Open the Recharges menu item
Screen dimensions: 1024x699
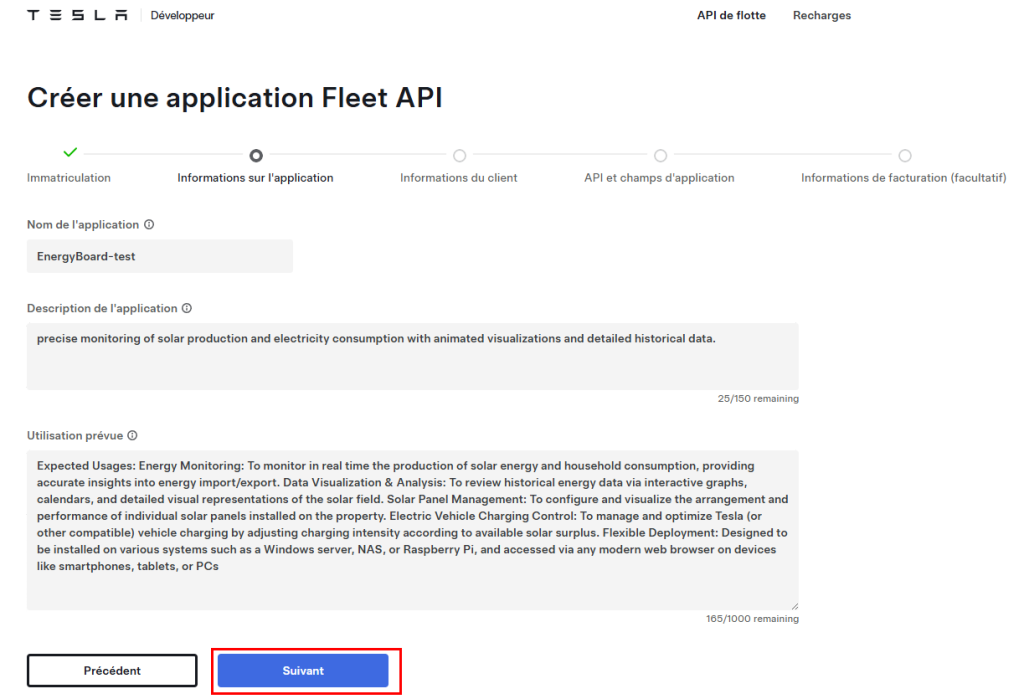tap(822, 15)
